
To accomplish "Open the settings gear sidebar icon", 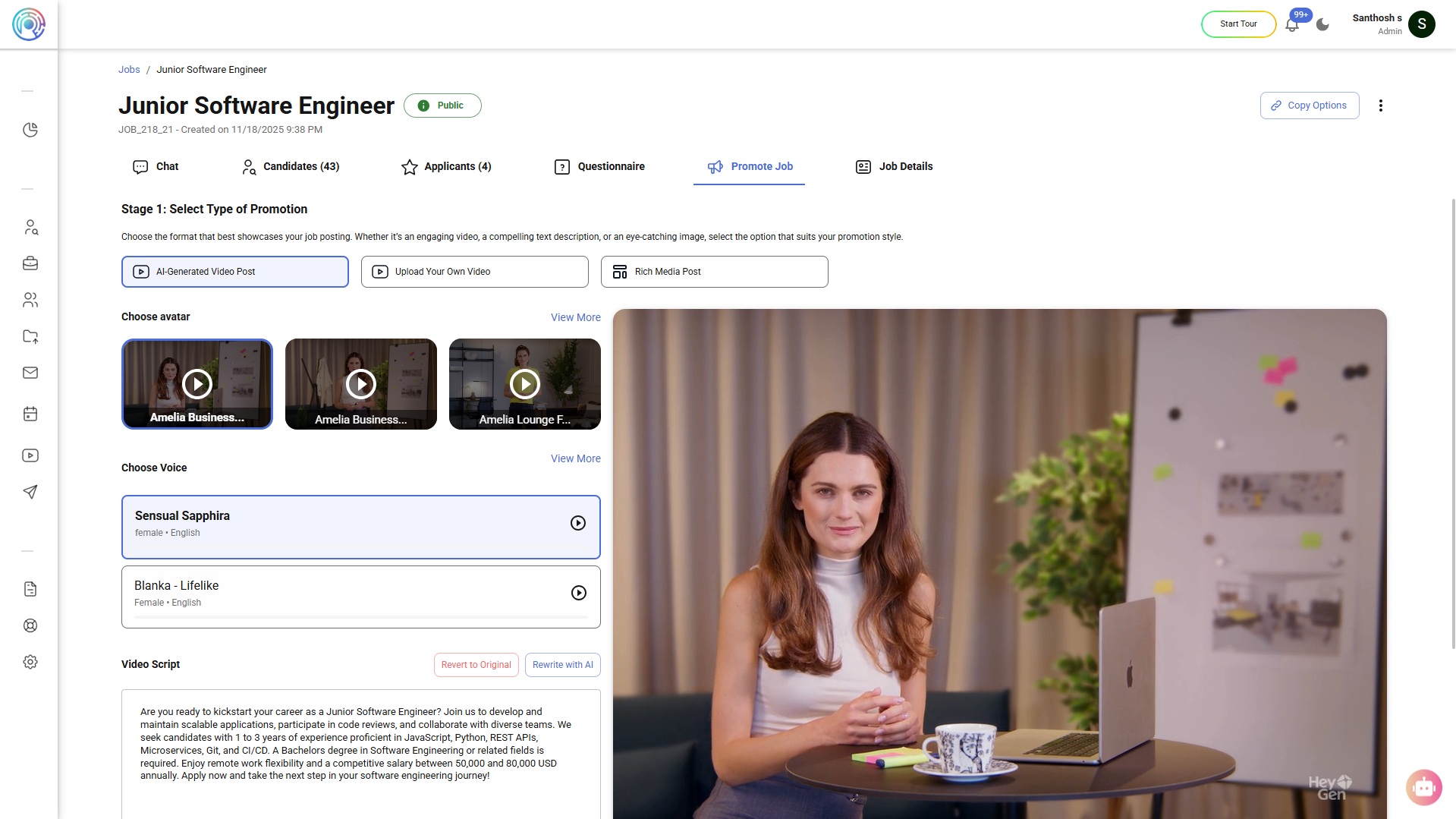I will [30, 662].
